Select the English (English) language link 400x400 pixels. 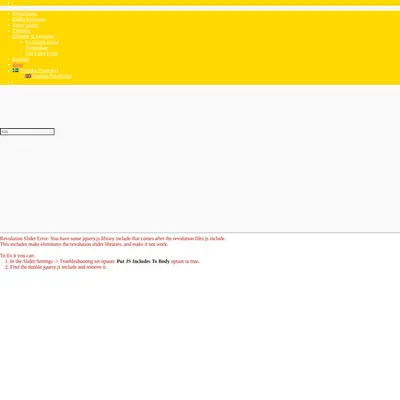coord(52,76)
